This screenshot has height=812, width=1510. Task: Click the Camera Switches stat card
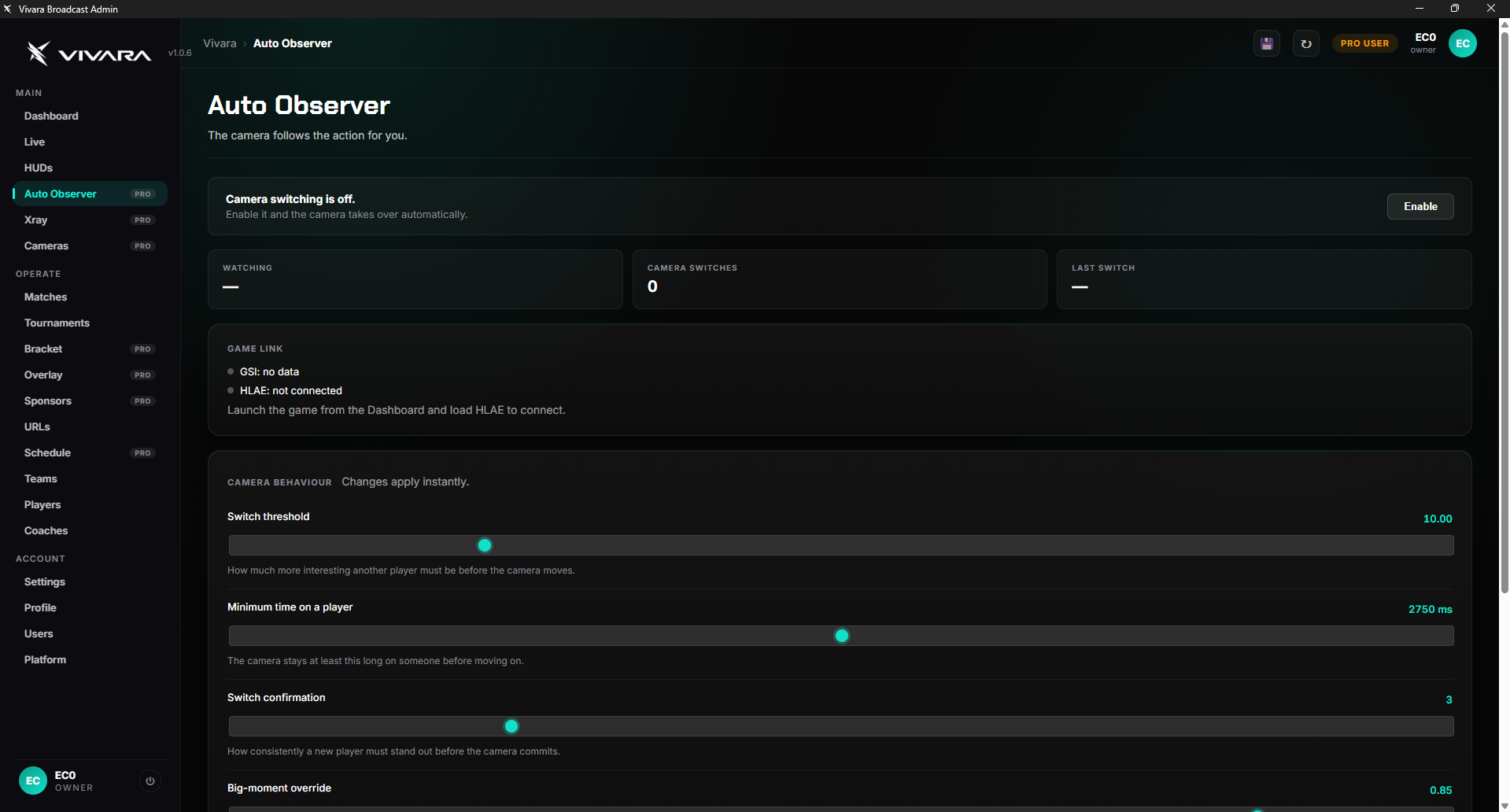(840, 279)
